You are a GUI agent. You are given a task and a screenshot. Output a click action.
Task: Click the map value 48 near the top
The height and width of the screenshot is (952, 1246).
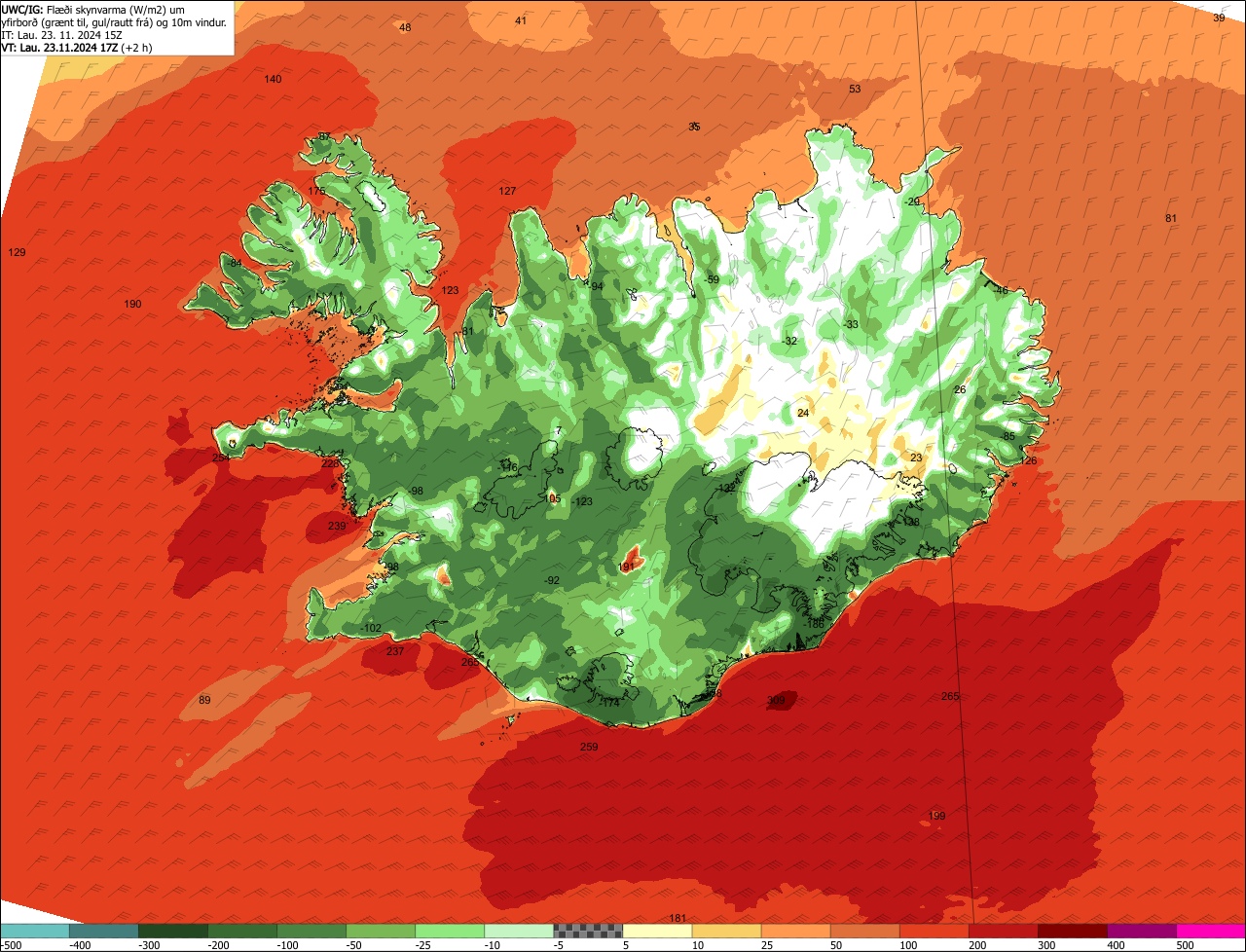[405, 27]
